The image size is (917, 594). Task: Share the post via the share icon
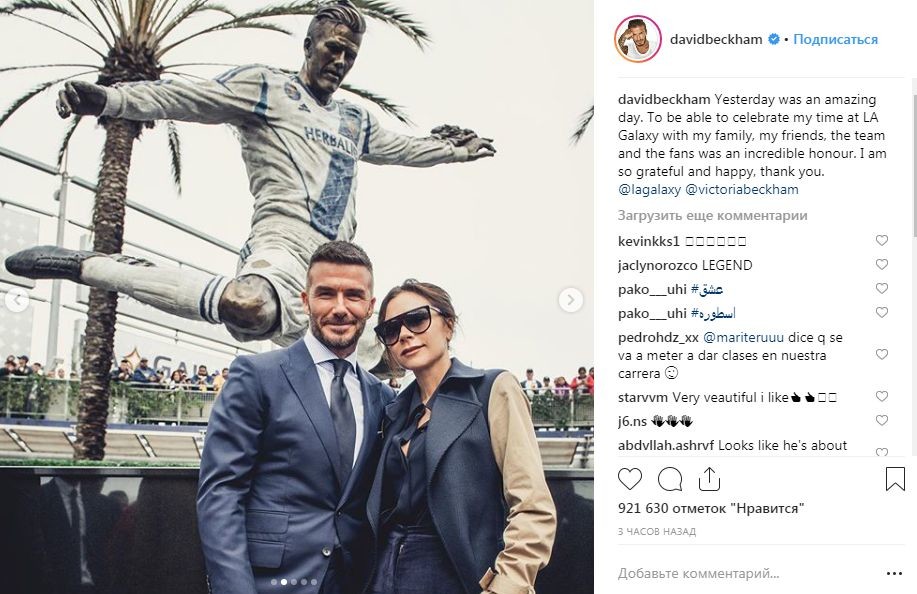[709, 479]
